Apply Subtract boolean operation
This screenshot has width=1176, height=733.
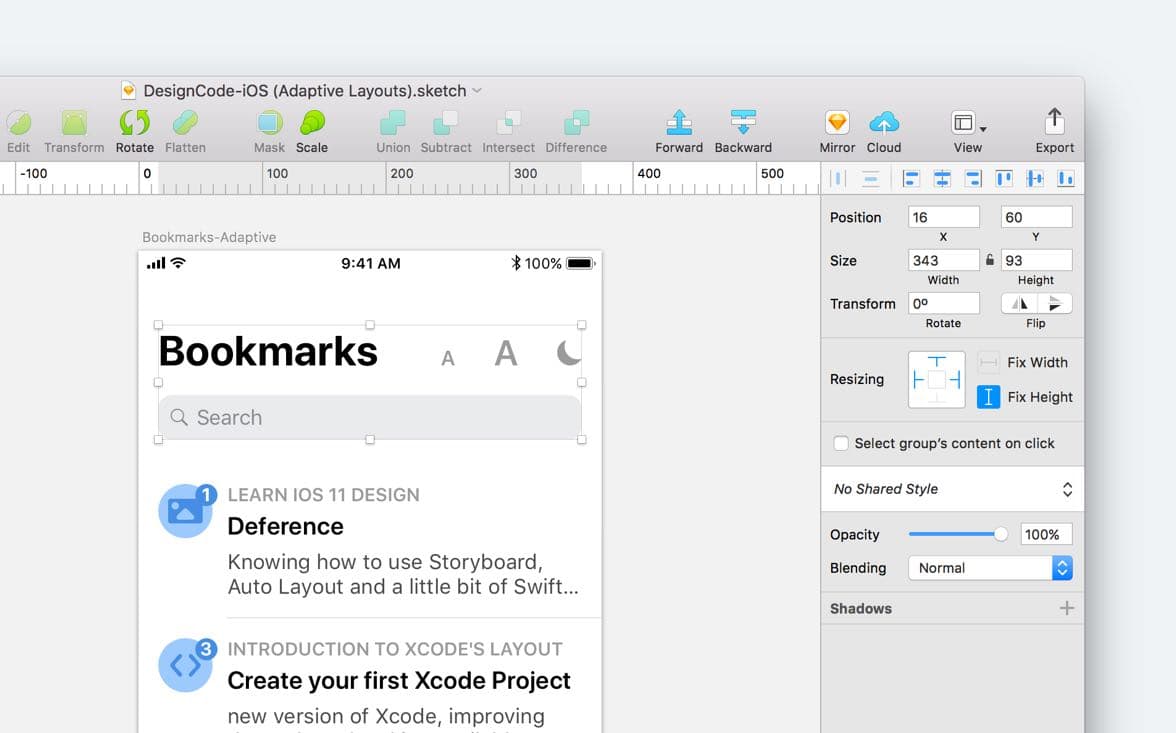coord(446,131)
